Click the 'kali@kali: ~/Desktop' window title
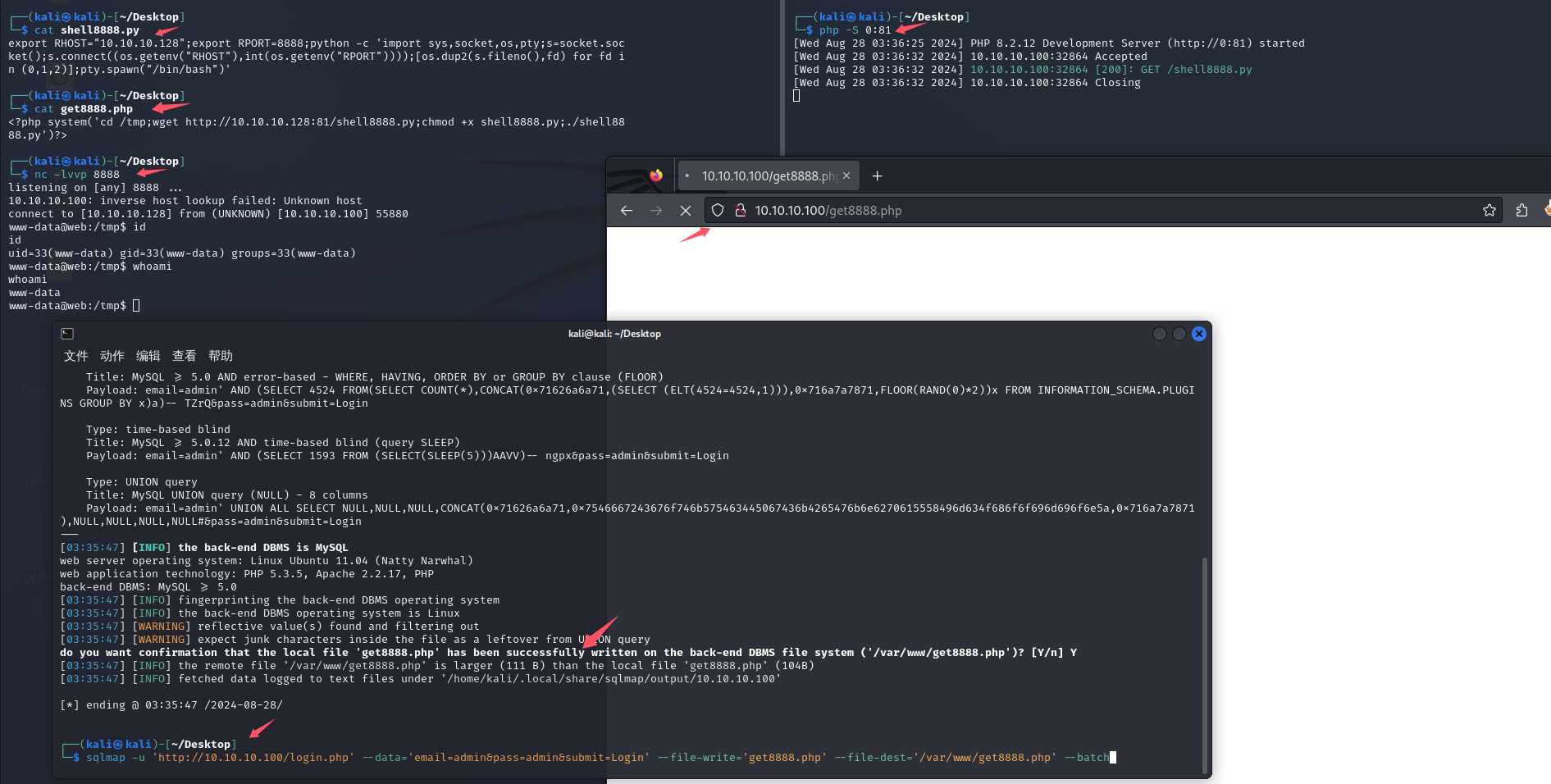 point(614,334)
